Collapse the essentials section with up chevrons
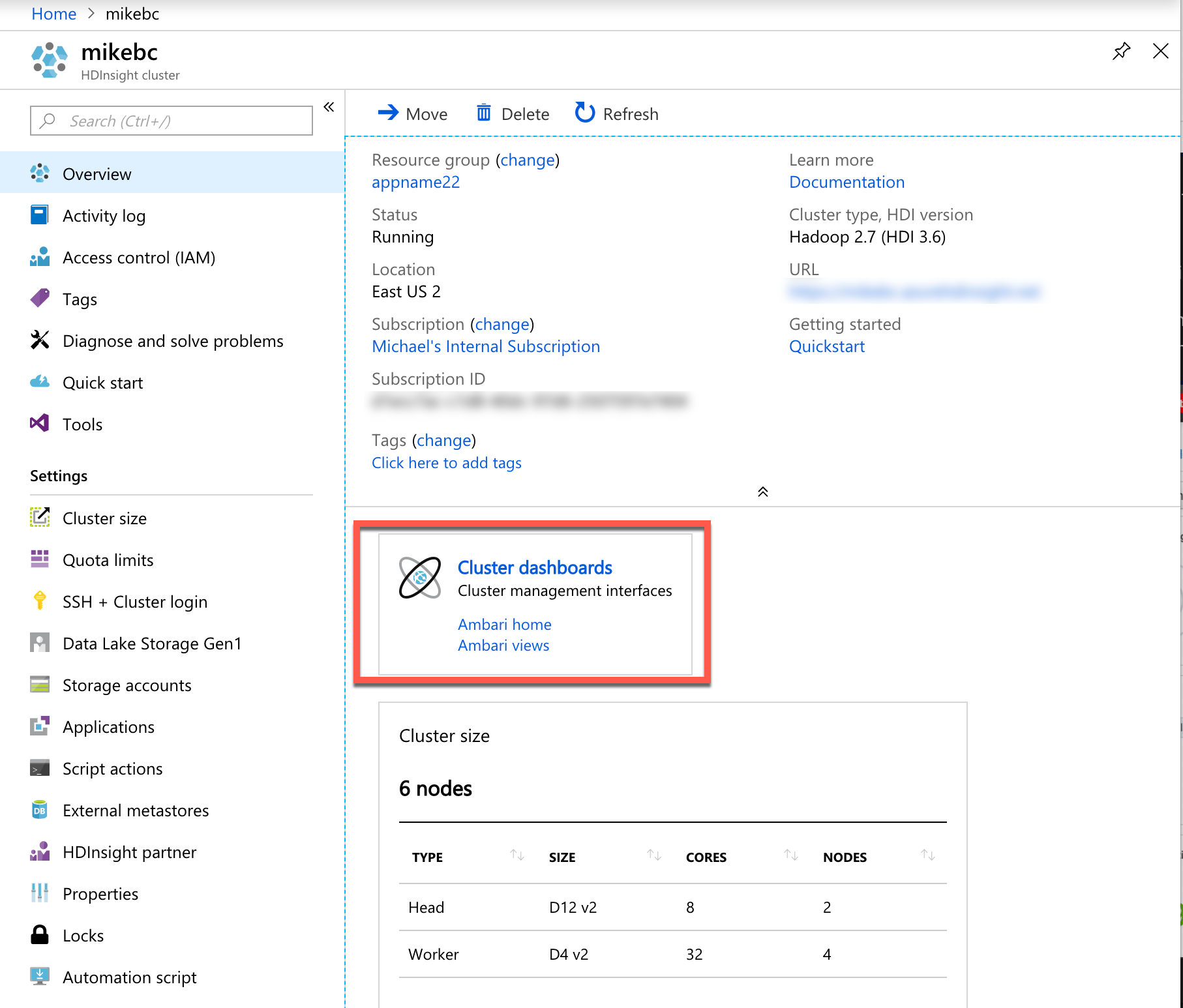The height and width of the screenshot is (1008, 1183). (762, 492)
